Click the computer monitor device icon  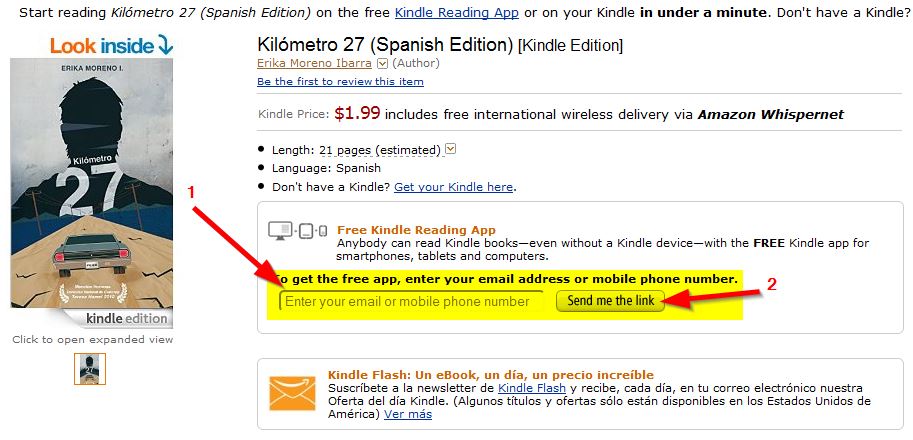tap(280, 231)
